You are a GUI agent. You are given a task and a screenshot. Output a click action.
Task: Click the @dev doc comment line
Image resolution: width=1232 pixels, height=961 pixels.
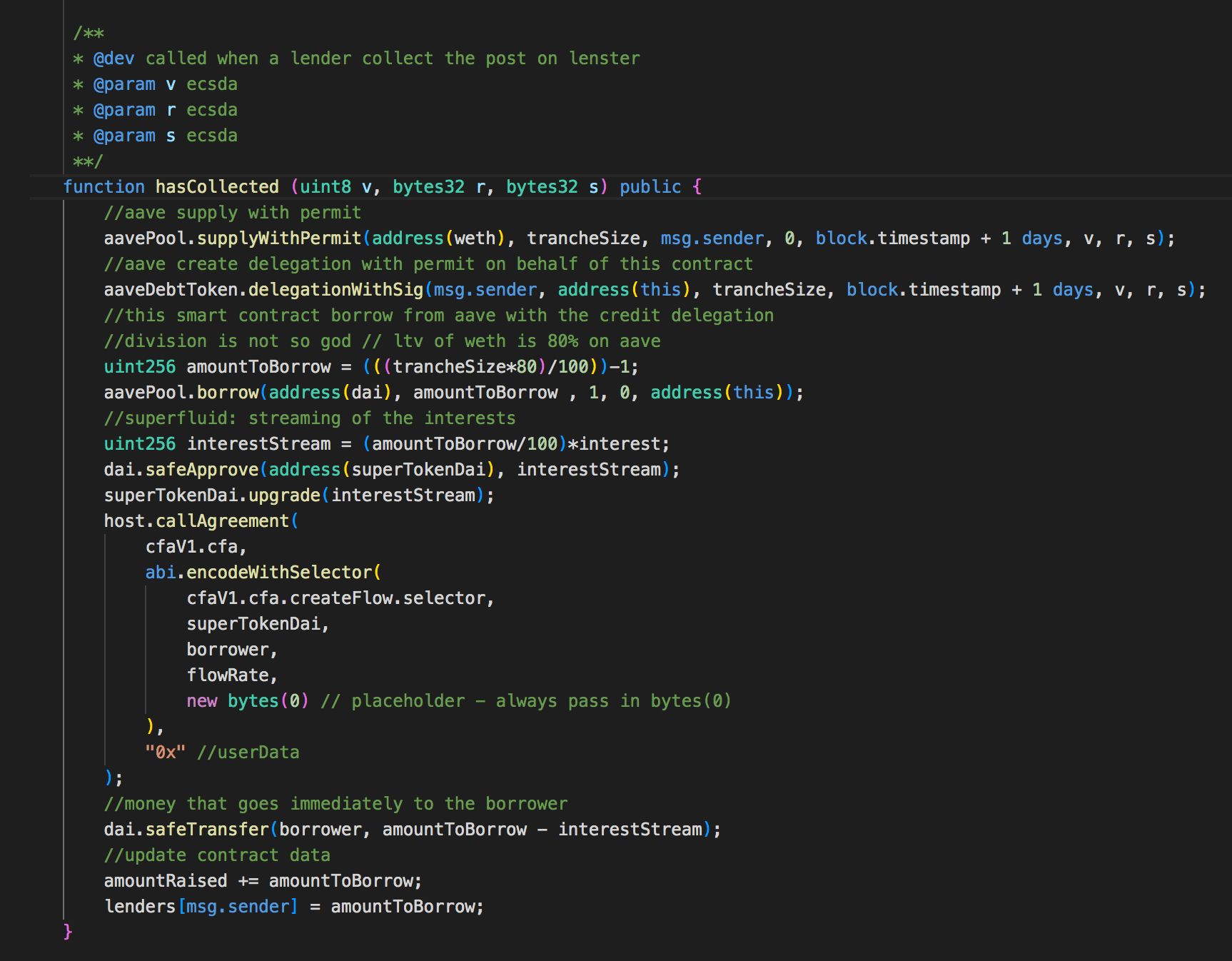[x=356, y=59]
